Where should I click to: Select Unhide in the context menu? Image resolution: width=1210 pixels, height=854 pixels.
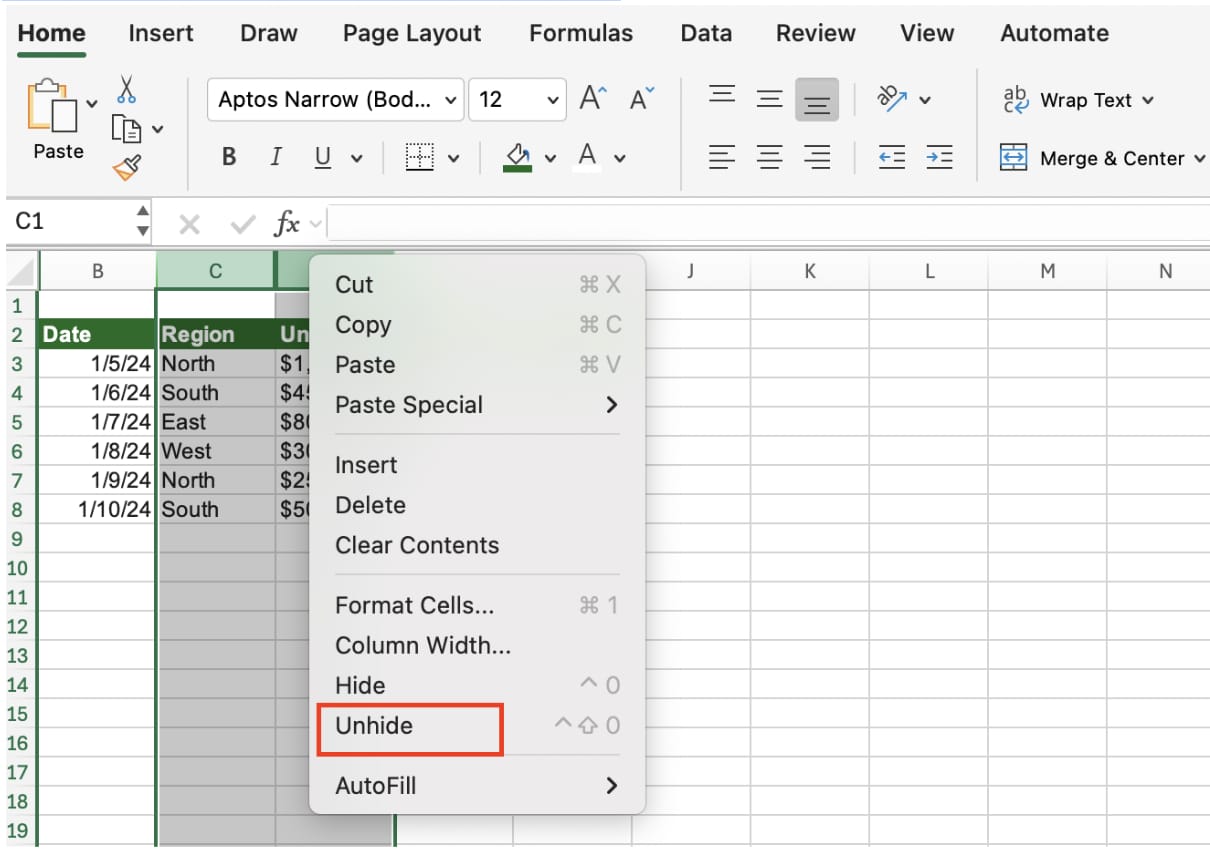[x=374, y=726]
